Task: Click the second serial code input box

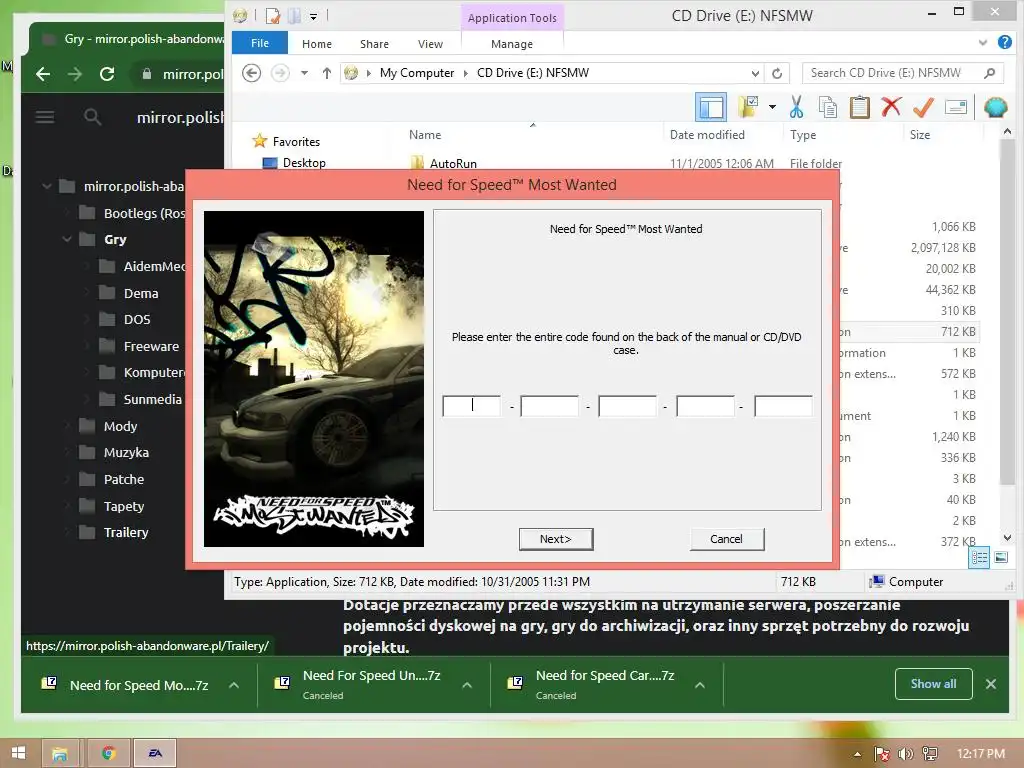Action: pyautogui.click(x=549, y=406)
